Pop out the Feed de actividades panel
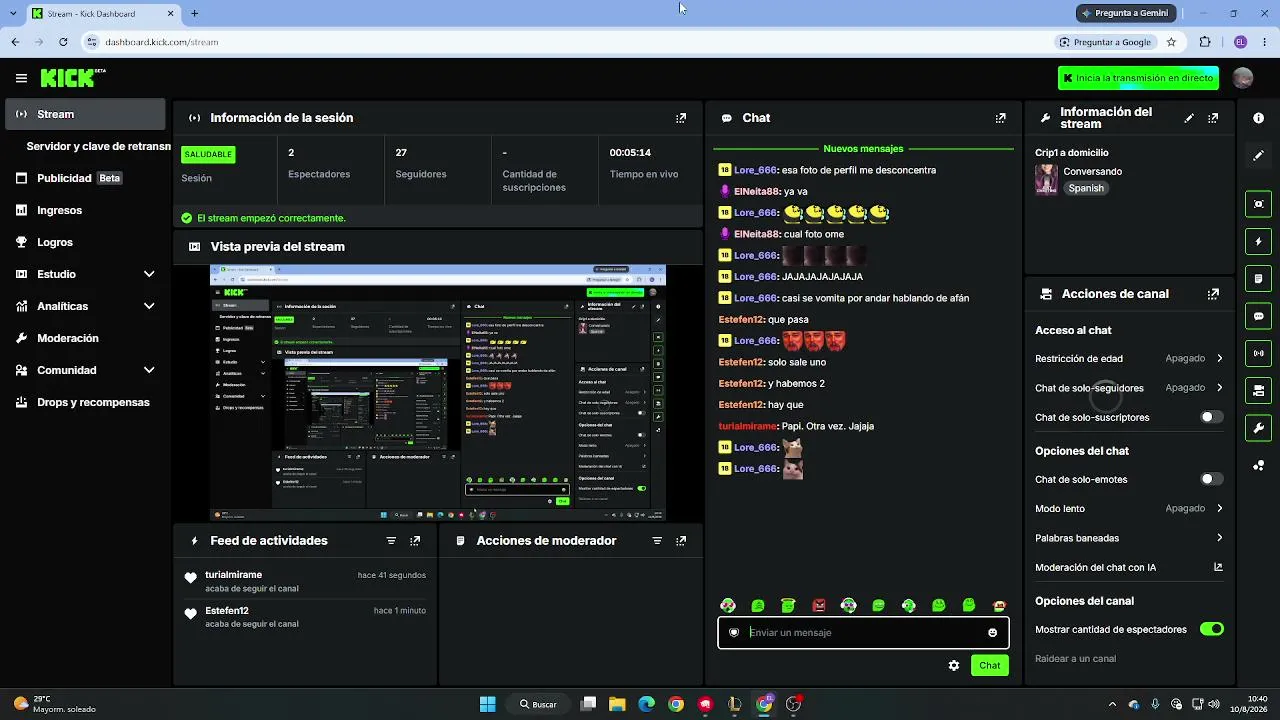Viewport: 1280px width, 720px height. 415,541
